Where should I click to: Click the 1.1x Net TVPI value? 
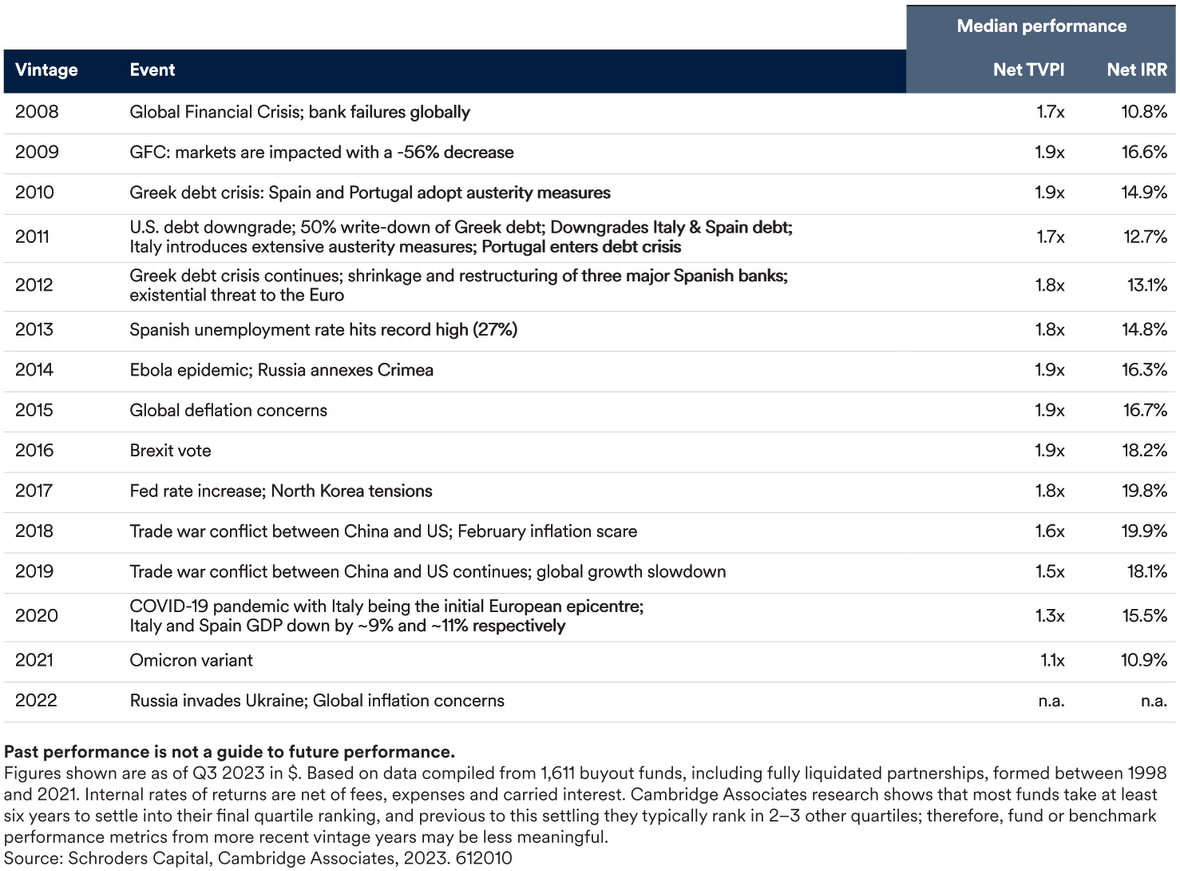point(1050,660)
